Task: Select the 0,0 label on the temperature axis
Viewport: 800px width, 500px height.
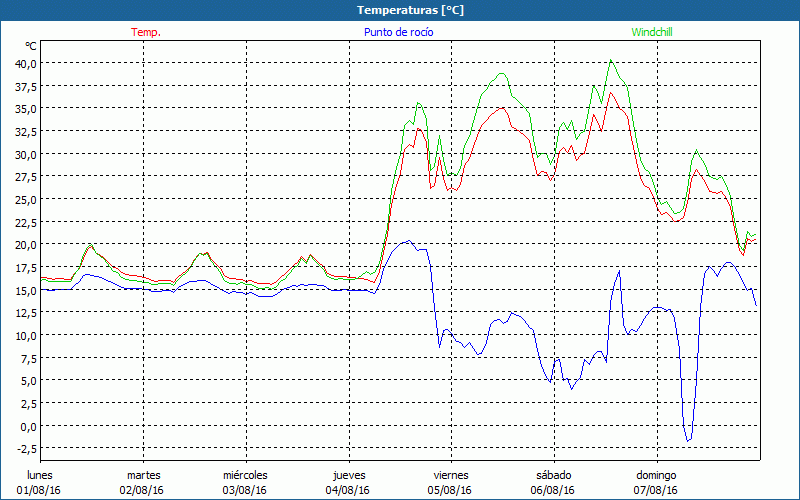Action: [x=27, y=426]
